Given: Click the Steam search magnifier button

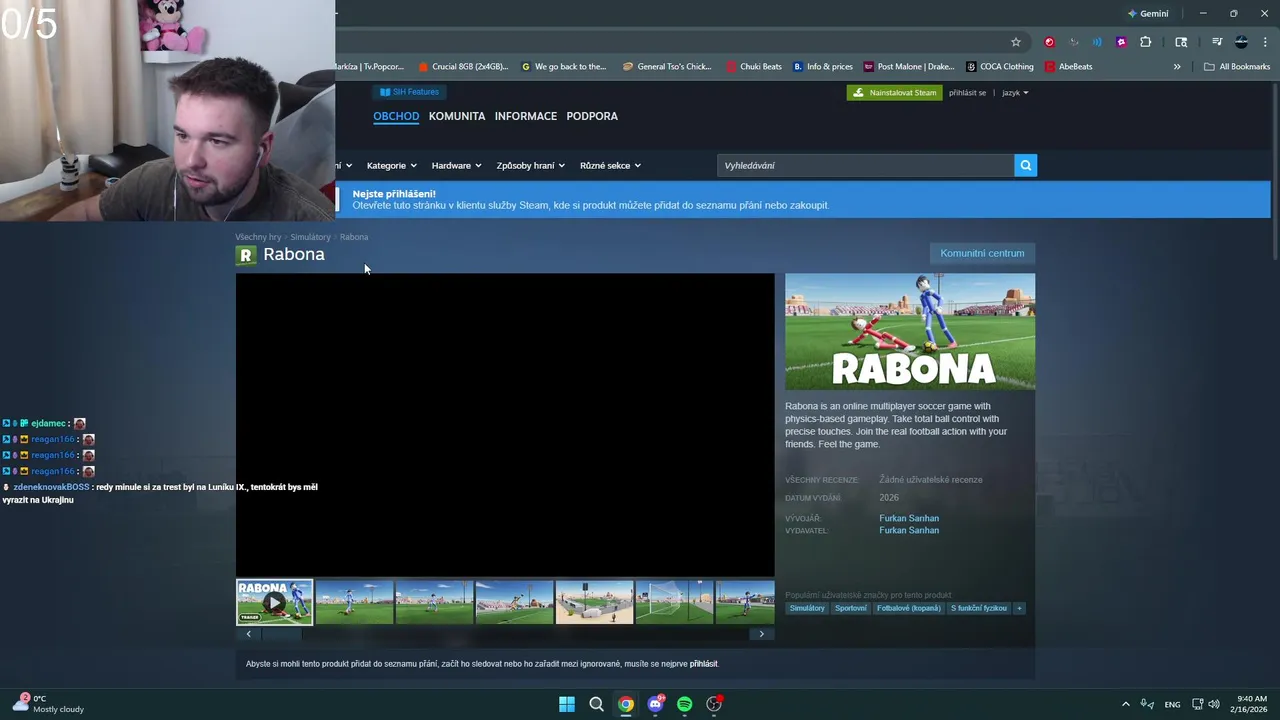Looking at the screenshot, I should click(x=1025, y=165).
